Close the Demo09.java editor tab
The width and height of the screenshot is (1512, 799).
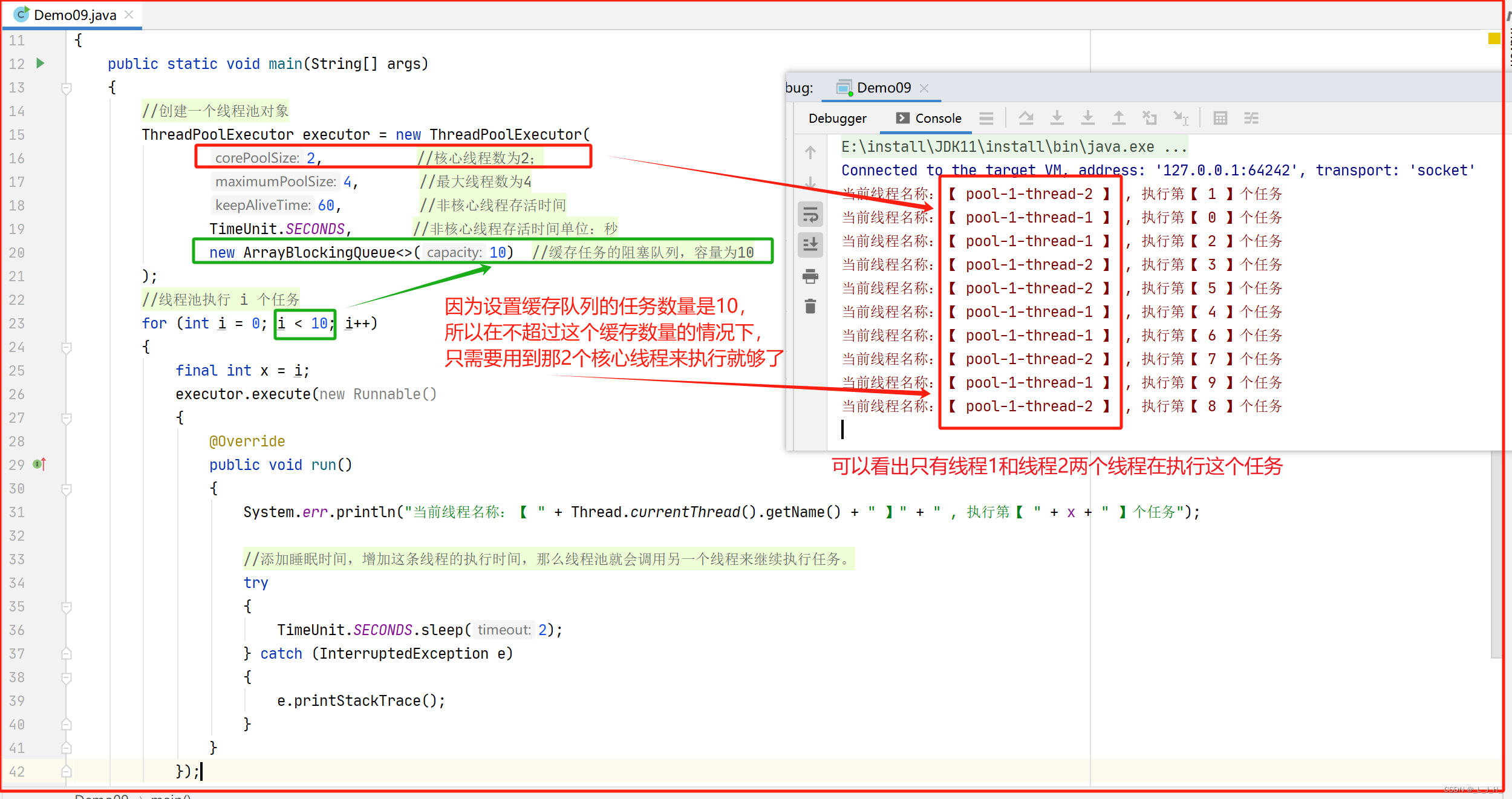pyautogui.click(x=129, y=15)
